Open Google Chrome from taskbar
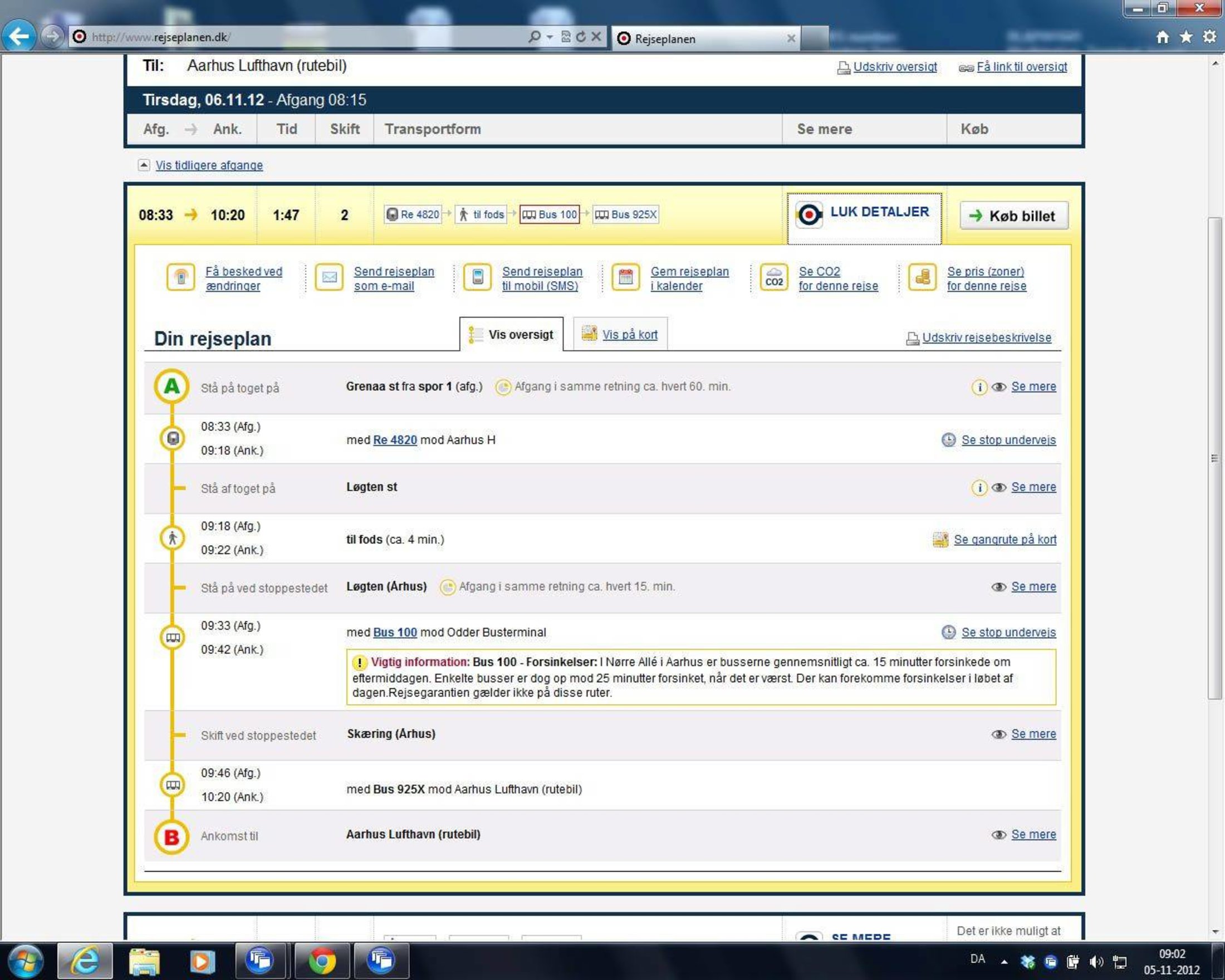Viewport: 1225px width, 980px height. [x=322, y=961]
